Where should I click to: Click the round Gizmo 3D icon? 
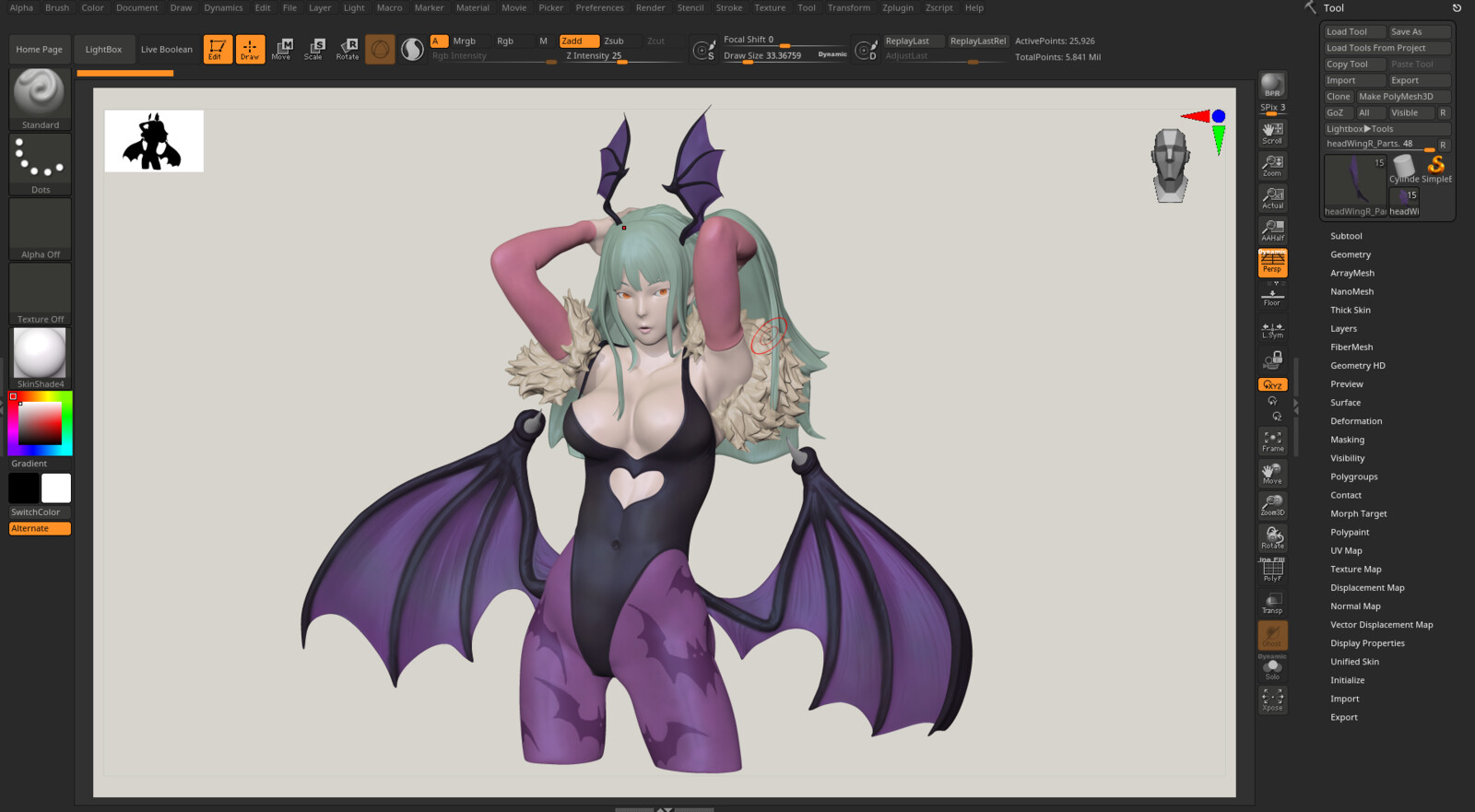pos(380,49)
